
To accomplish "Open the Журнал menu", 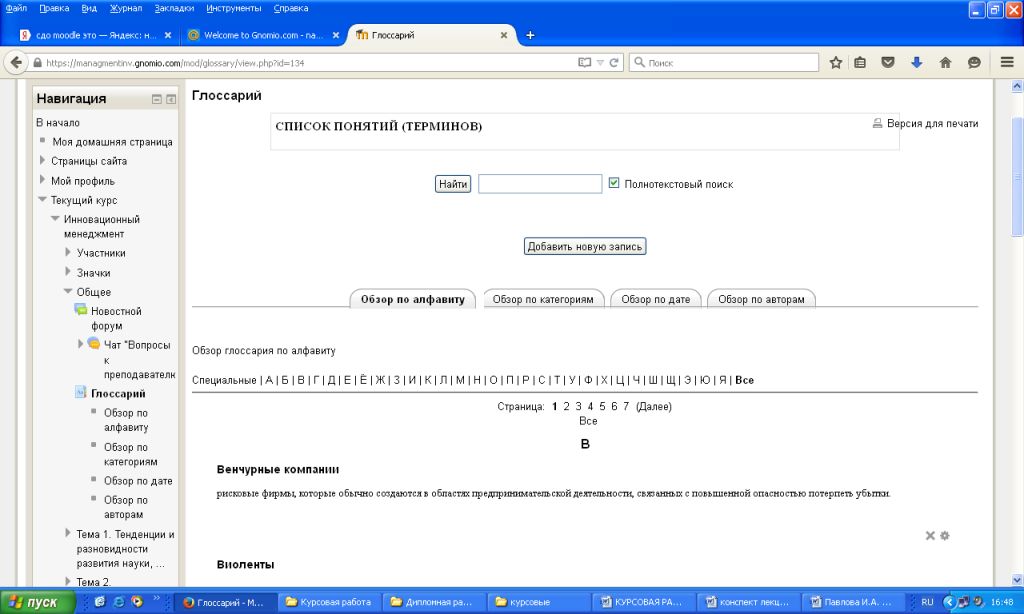I will (x=125, y=8).
